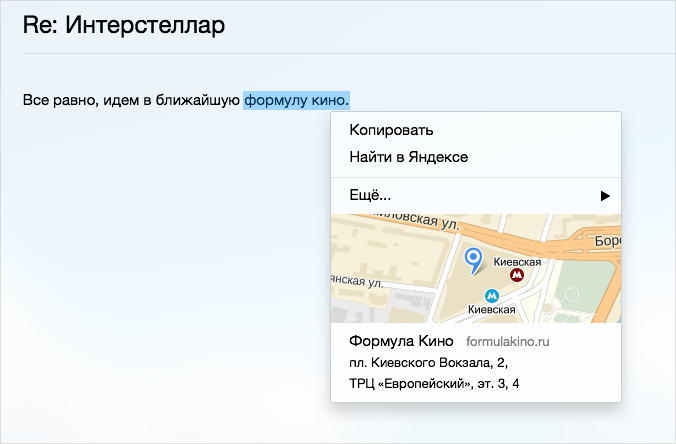Click the highlighted text формулу кино
Image resolution: width=676 pixels, height=444 pixels.
296,100
